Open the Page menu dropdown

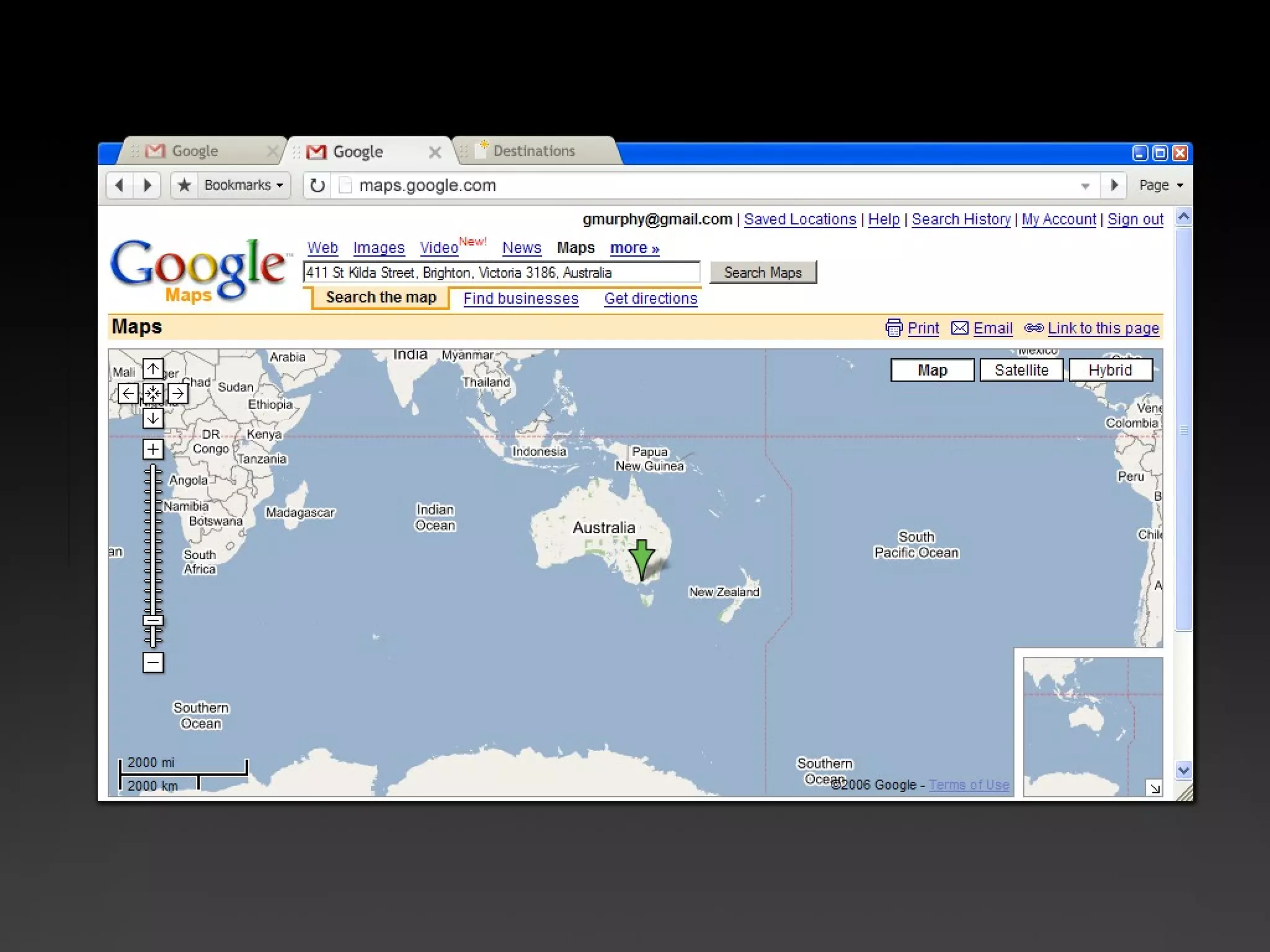[x=1161, y=185]
